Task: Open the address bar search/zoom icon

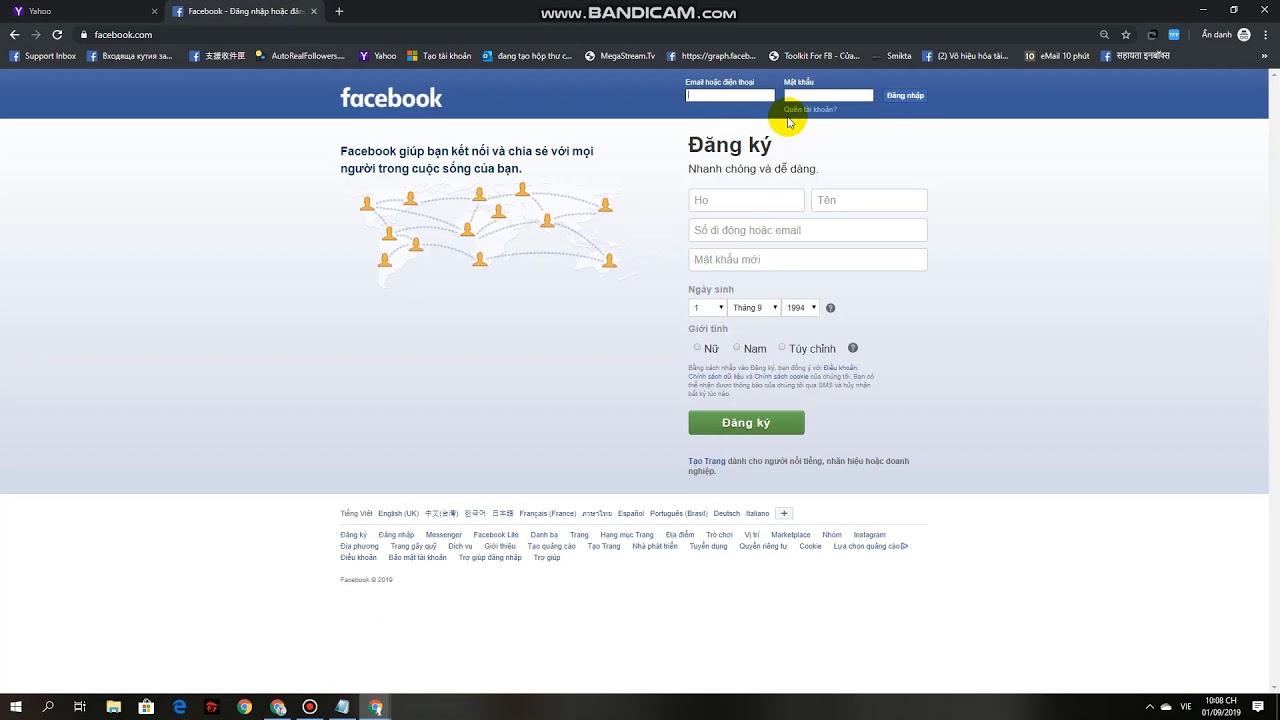Action: (x=1104, y=34)
